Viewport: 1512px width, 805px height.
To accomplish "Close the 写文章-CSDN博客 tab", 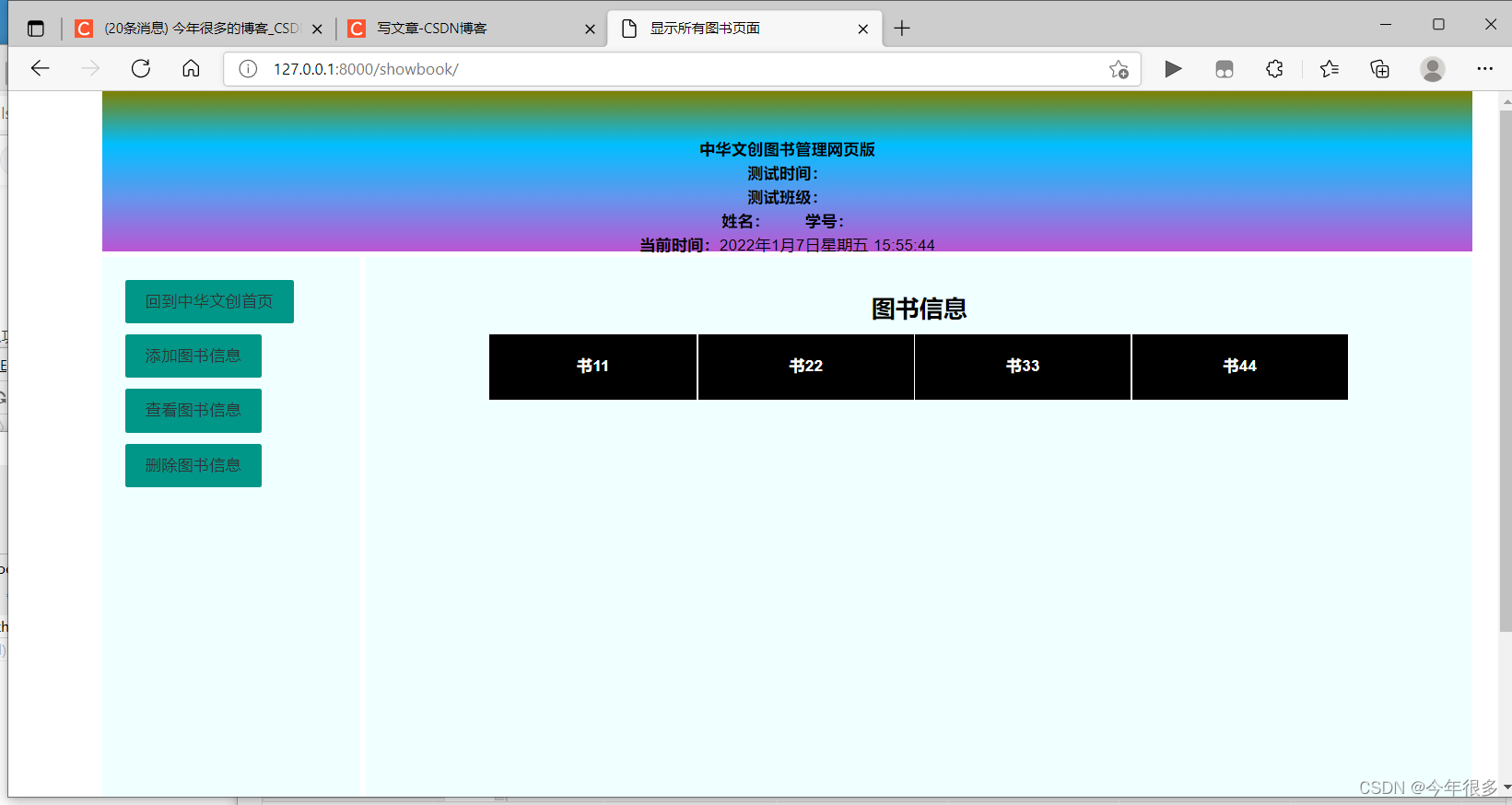I will [591, 29].
